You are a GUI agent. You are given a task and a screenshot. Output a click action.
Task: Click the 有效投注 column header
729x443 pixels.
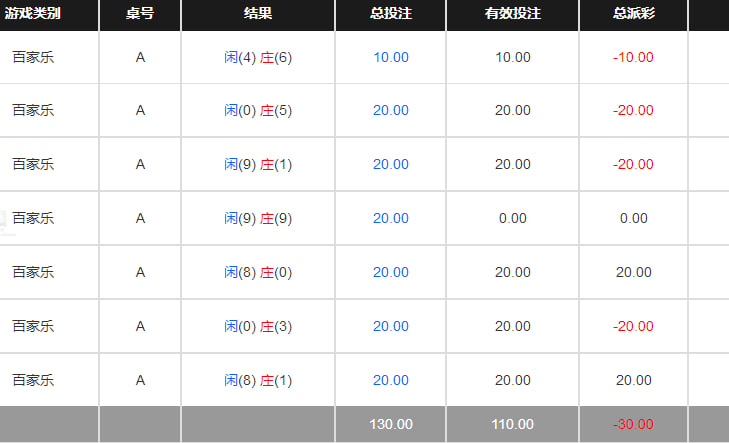pos(513,13)
